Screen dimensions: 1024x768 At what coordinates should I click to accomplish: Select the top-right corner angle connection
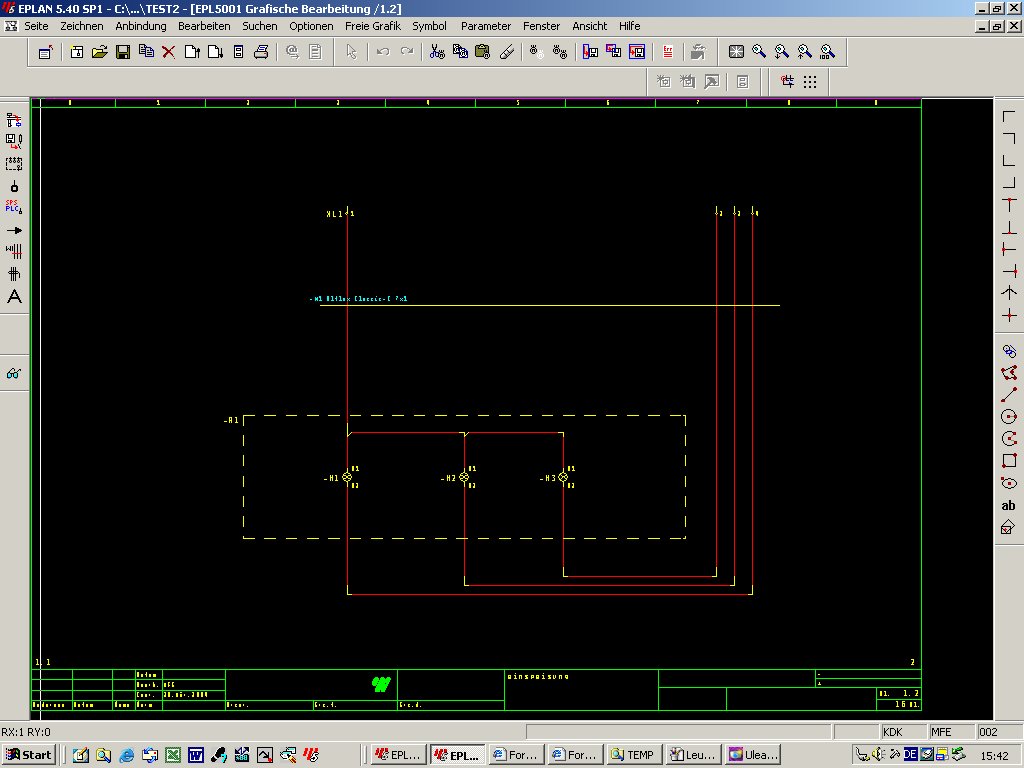[1008, 138]
